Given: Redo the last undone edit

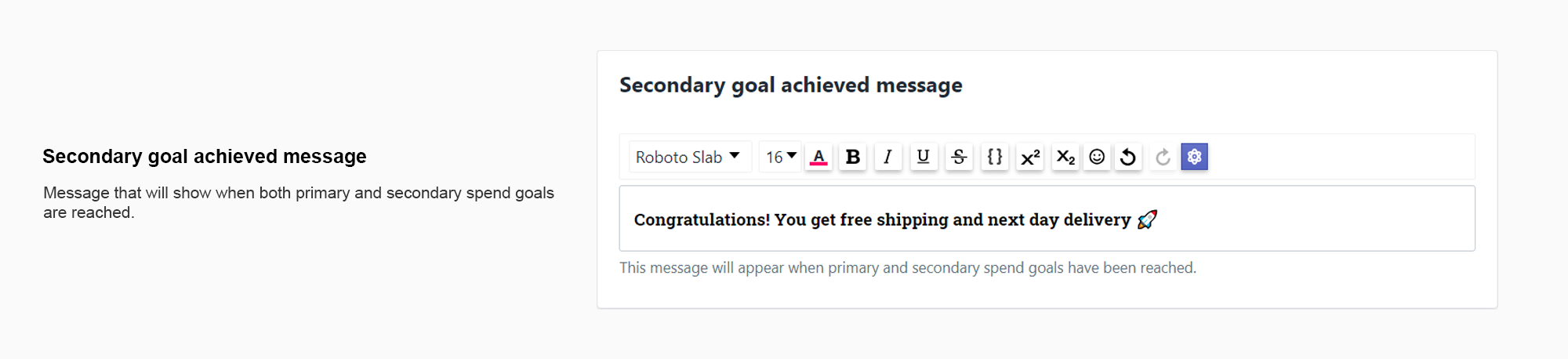Looking at the screenshot, I should [1163, 157].
